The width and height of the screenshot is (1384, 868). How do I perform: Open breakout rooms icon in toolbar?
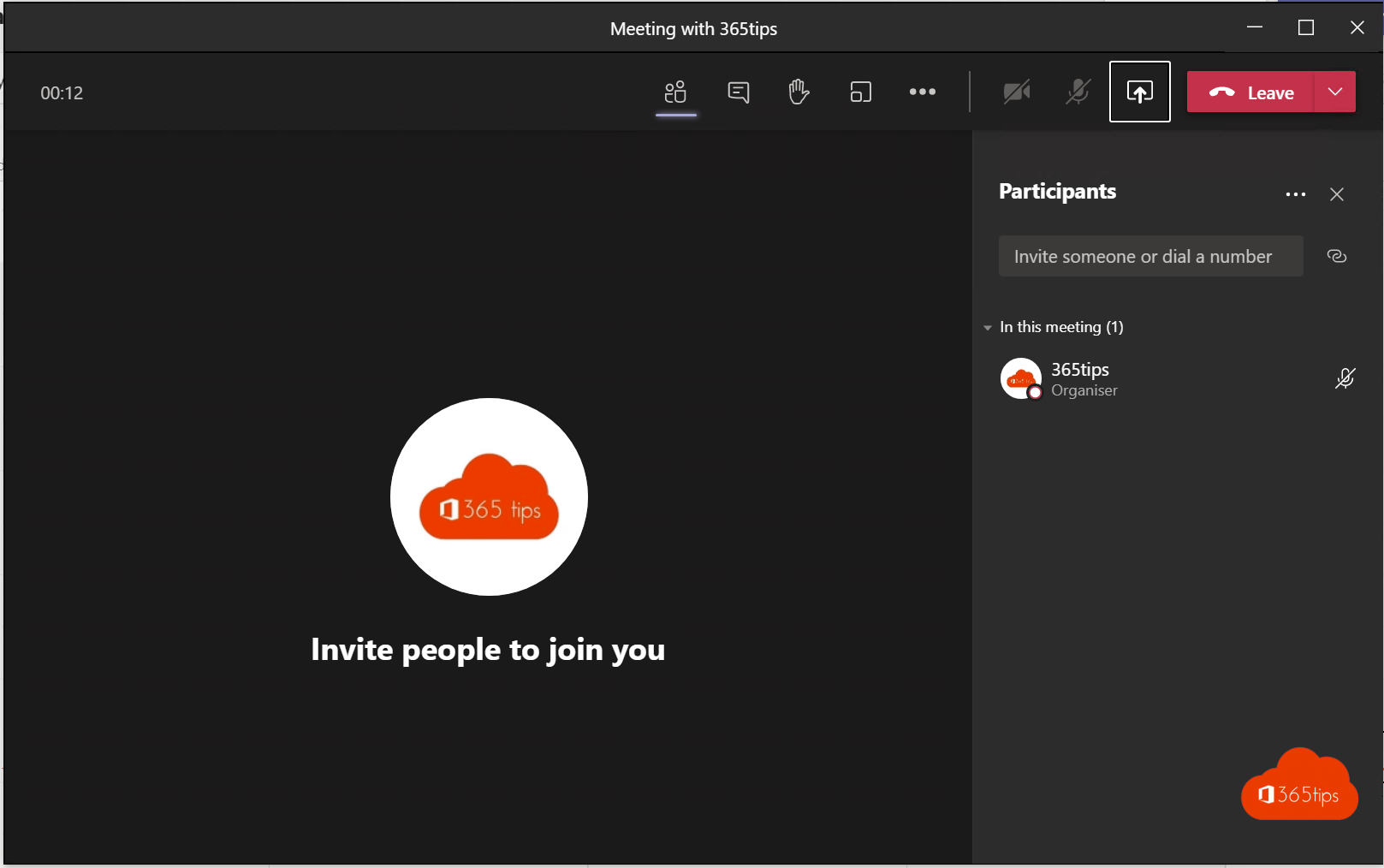(x=860, y=92)
